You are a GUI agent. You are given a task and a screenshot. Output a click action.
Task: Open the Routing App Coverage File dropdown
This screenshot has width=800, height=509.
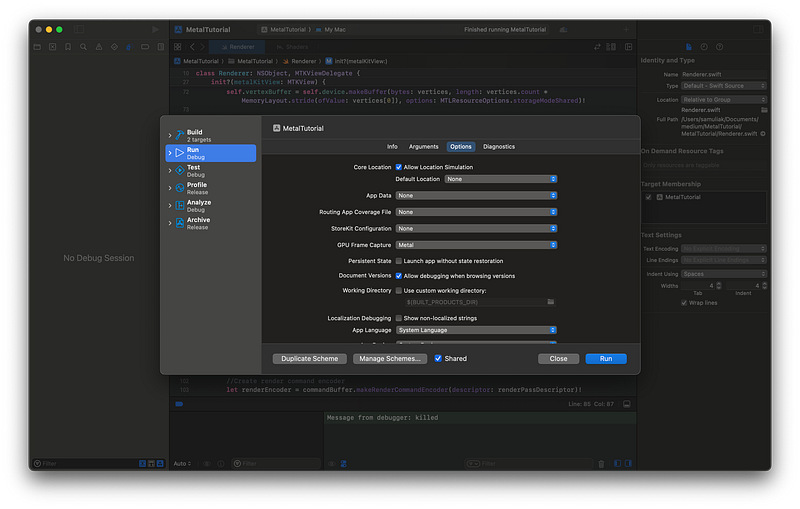[x=477, y=212]
